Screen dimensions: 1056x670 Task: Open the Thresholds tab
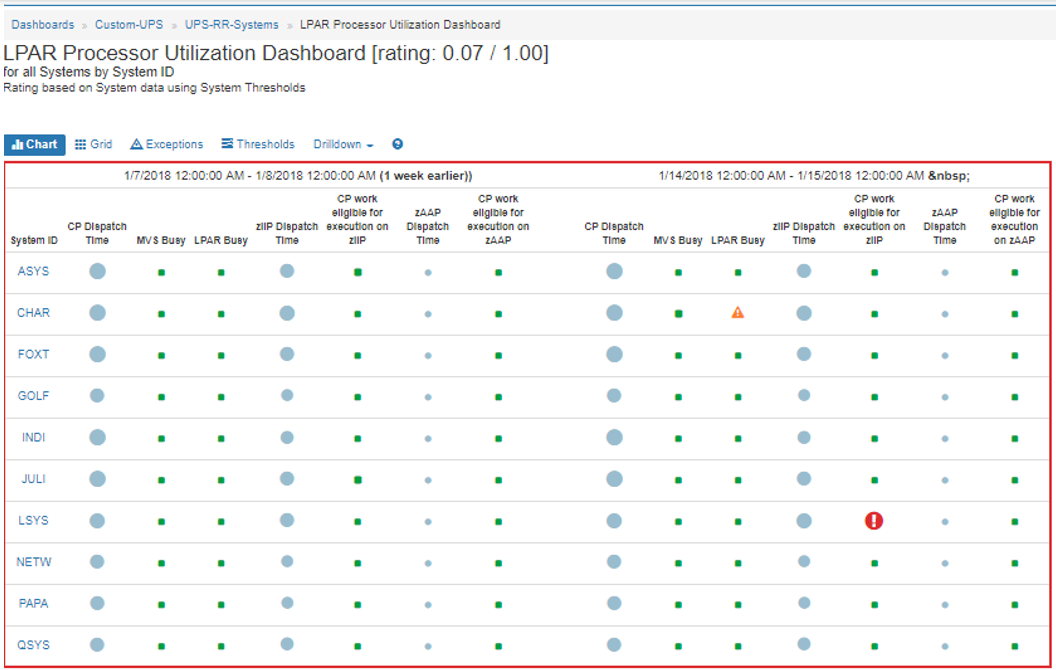point(258,144)
